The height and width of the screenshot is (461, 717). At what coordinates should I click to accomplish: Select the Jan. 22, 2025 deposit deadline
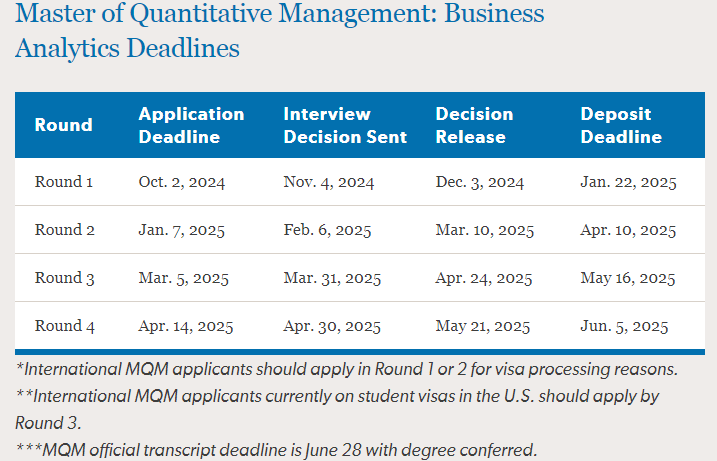(628, 182)
